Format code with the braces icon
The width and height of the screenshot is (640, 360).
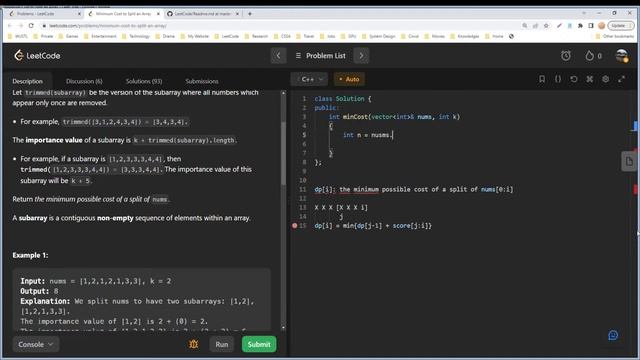click(558, 79)
